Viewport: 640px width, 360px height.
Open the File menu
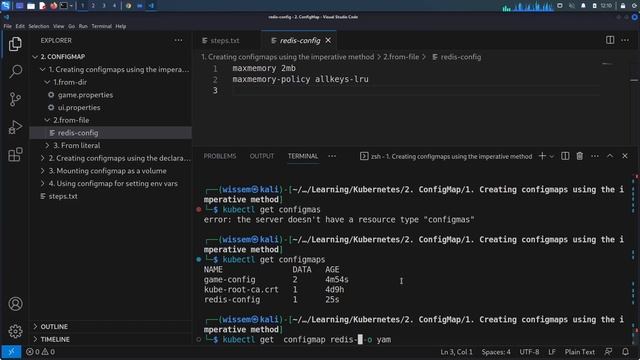coord(8,26)
